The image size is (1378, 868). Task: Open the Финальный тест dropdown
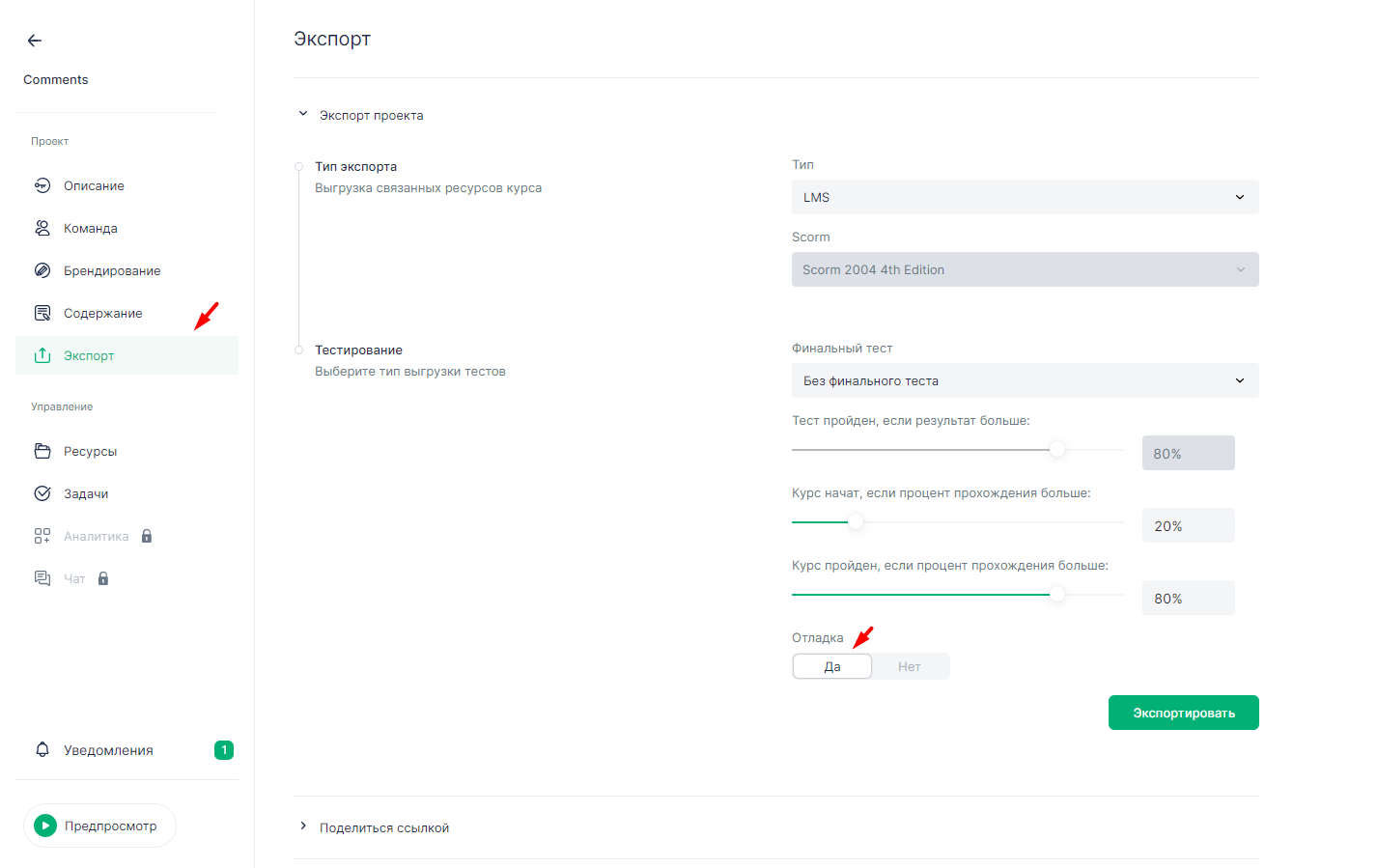[1025, 380]
